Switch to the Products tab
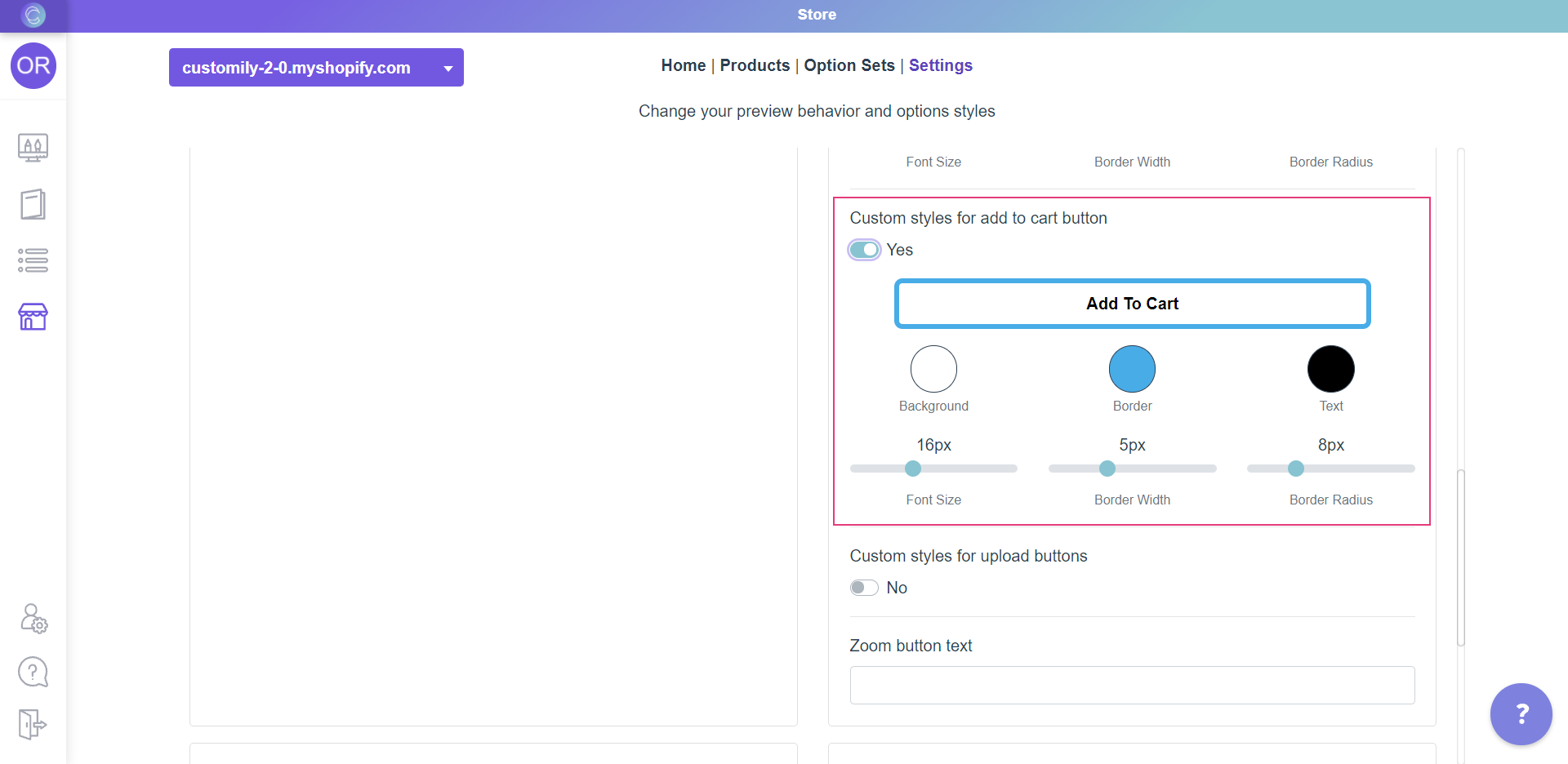The width and height of the screenshot is (1568, 764). [755, 65]
